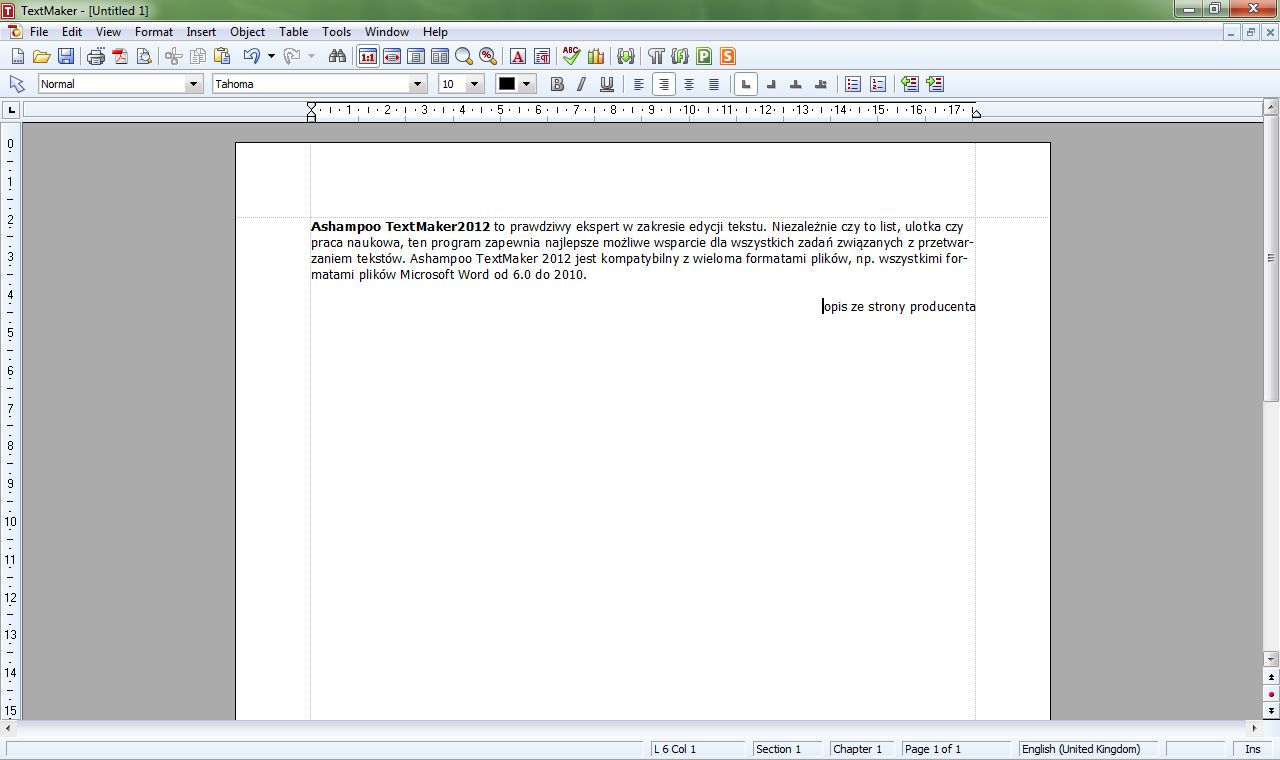
Task: Open the Table menu
Action: coord(293,32)
